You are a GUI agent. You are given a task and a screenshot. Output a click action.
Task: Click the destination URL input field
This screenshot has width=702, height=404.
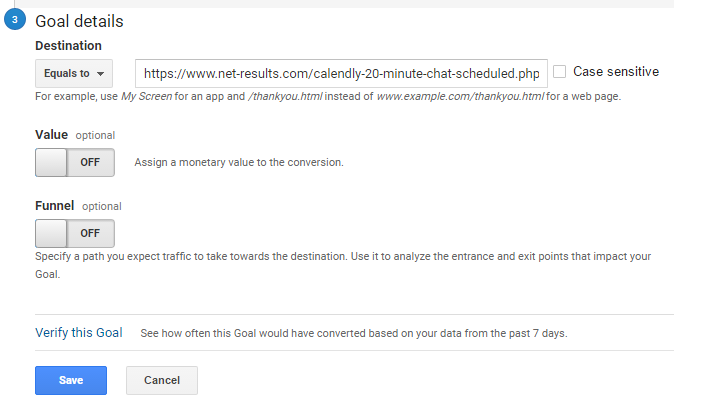pyautogui.click(x=341, y=73)
